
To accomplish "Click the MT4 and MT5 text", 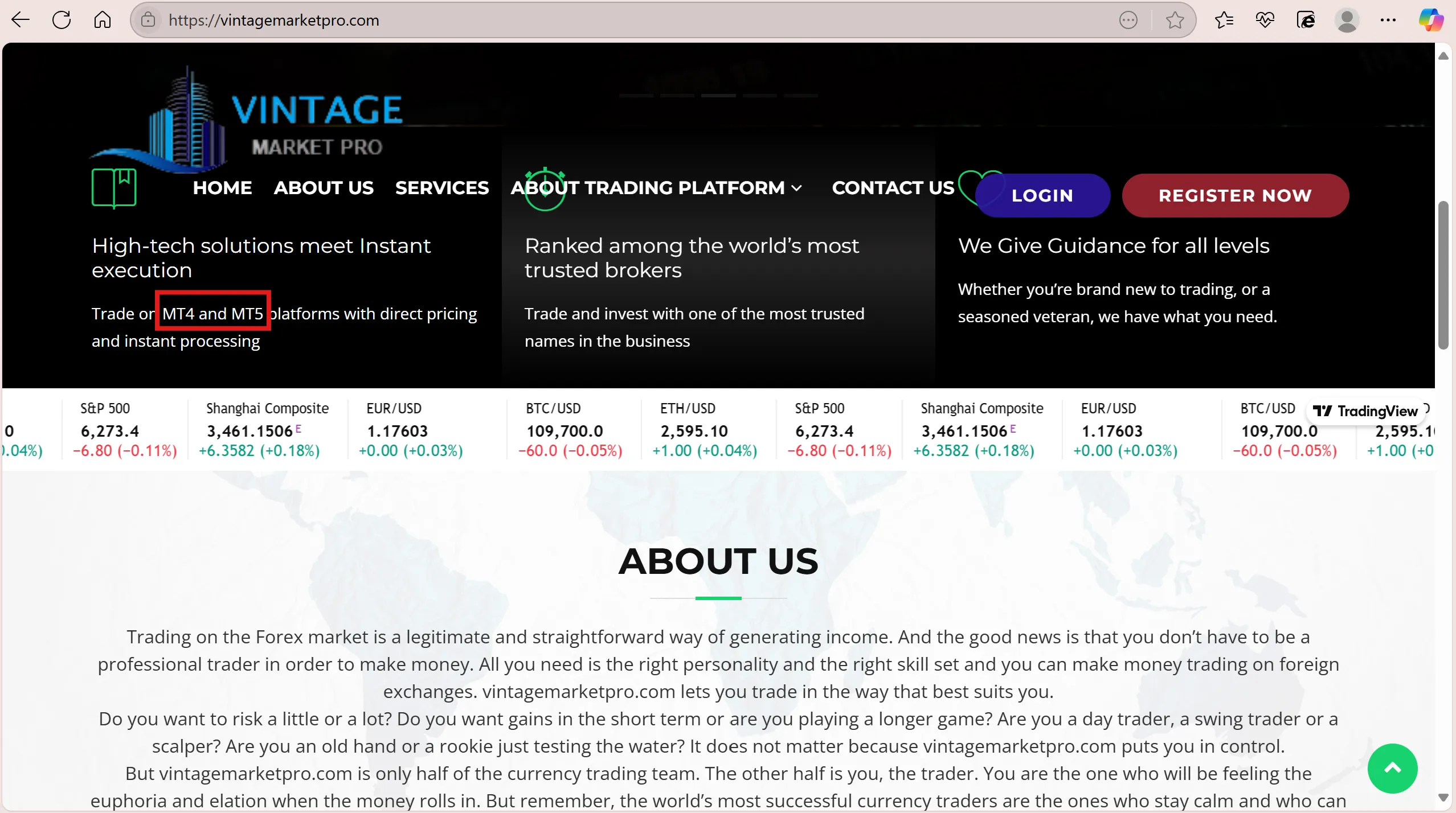I will pyautogui.click(x=212, y=314).
